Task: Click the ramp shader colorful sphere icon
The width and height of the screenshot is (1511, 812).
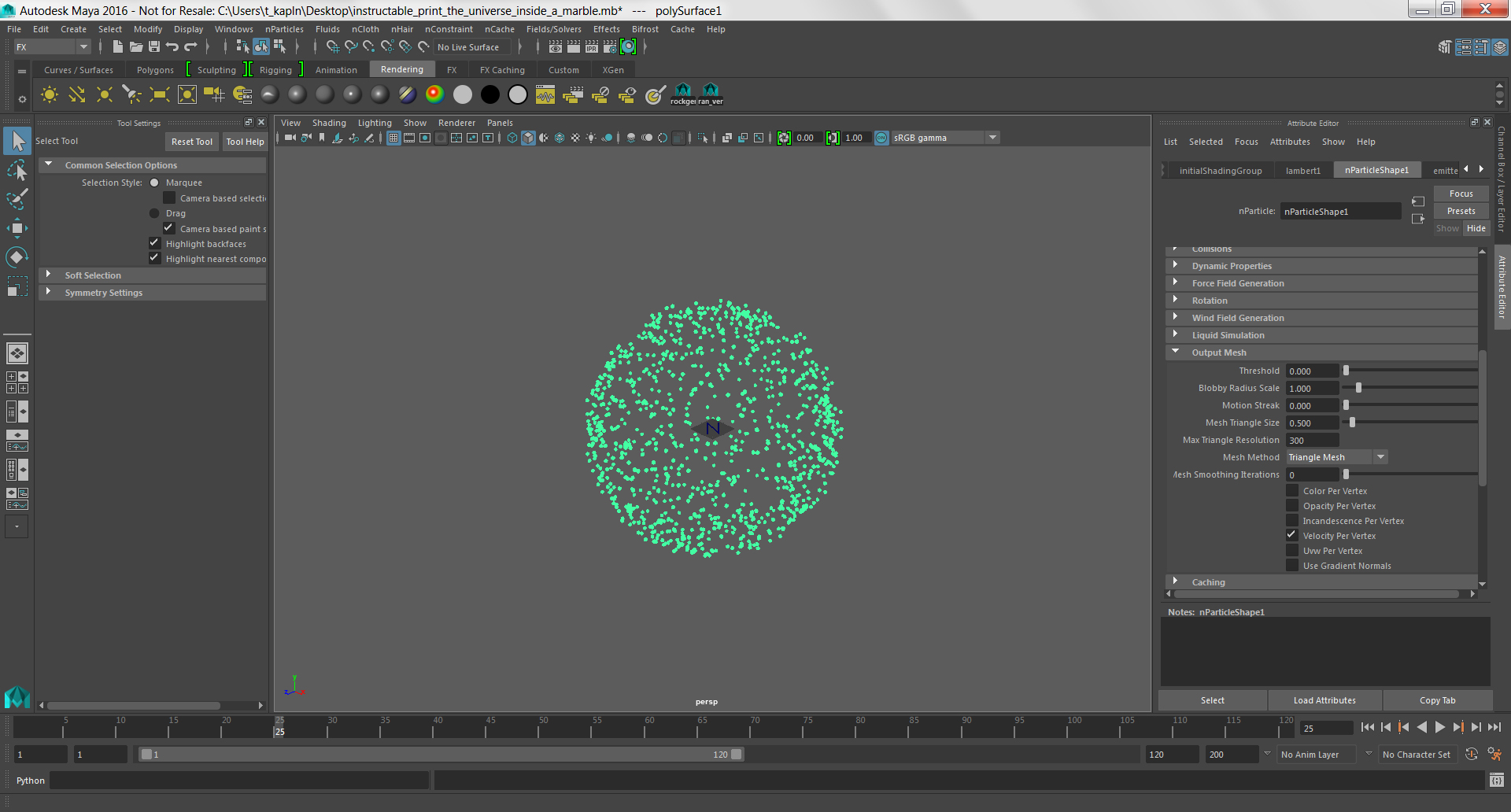Action: [x=435, y=94]
